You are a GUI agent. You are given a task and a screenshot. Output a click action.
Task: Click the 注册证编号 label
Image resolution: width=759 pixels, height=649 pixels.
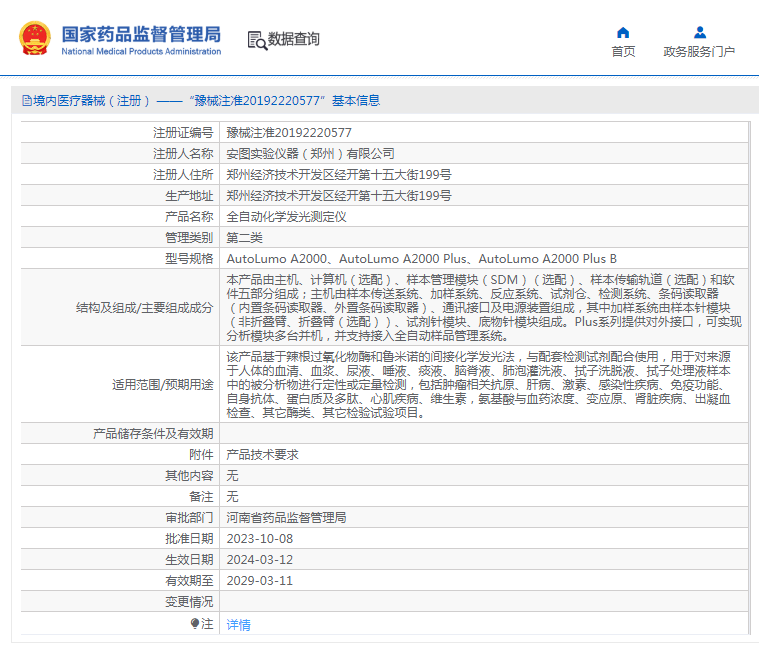coord(183,133)
